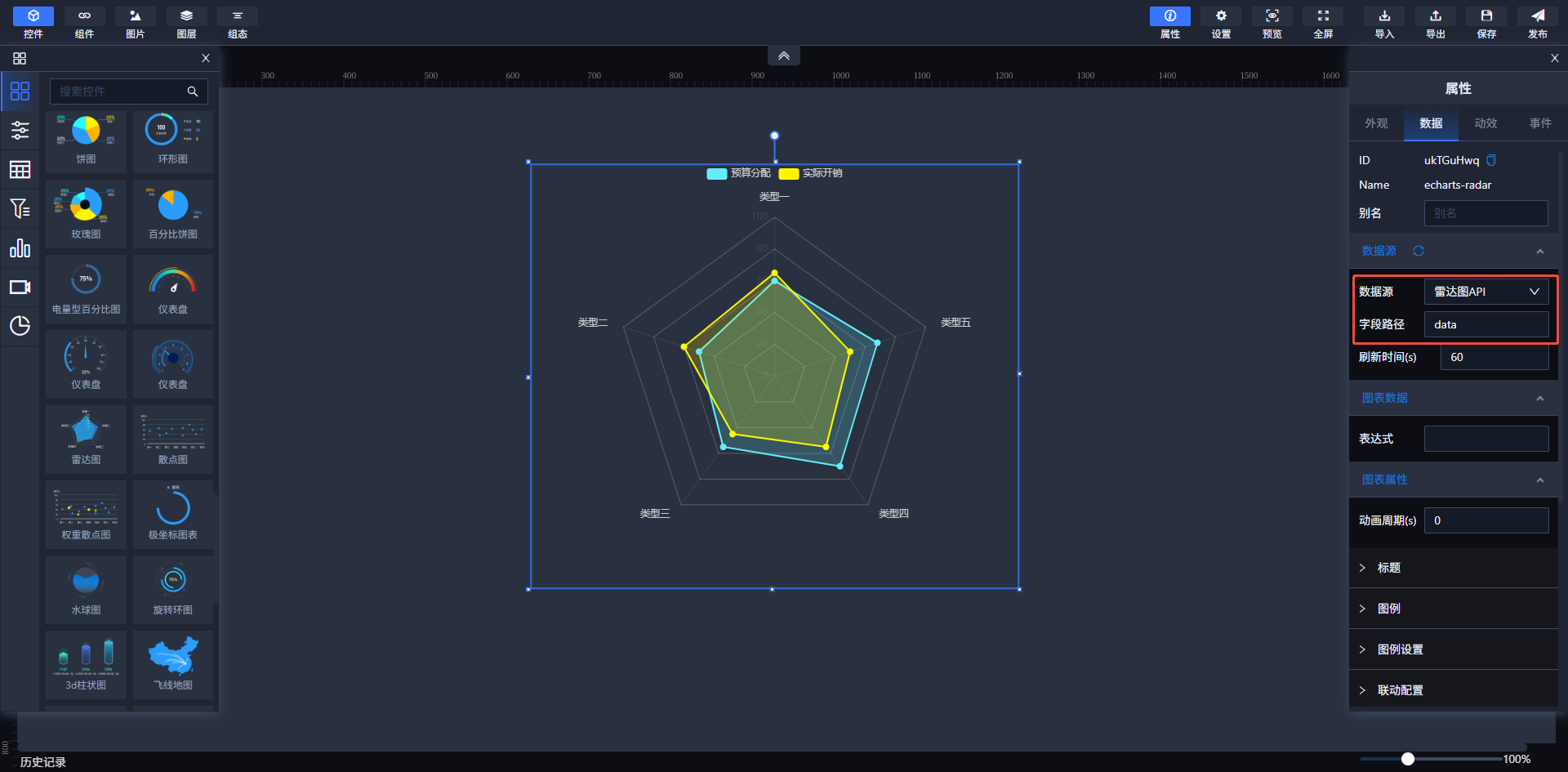Click the Save (保存) toolbar icon
Screen dimensions: 1568x772
(1486, 23)
